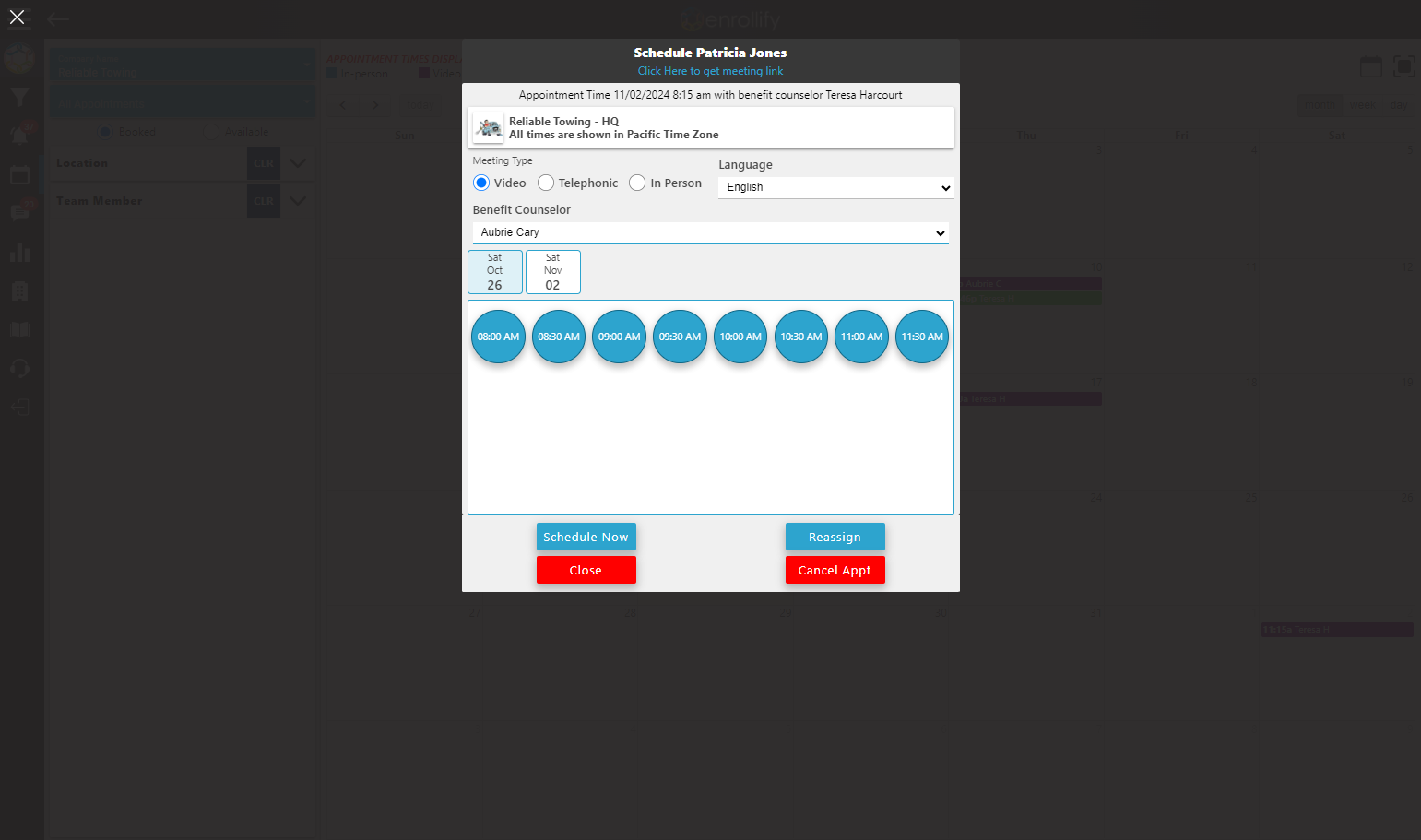
Task: Expand the Team Member filter chevron
Action: tap(298, 201)
